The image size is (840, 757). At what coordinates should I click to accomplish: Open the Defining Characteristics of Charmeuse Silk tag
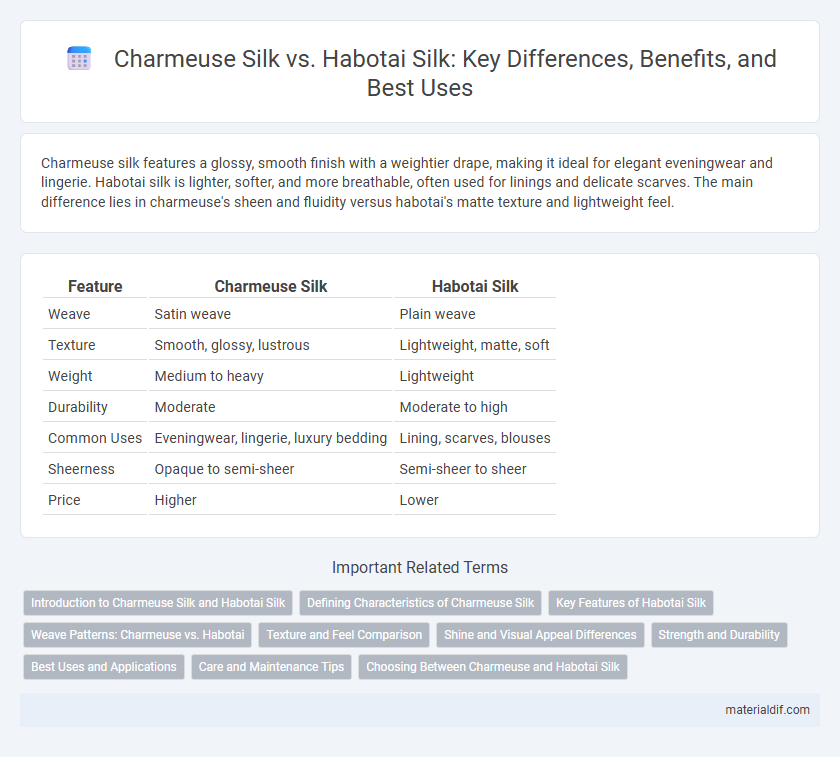click(421, 603)
